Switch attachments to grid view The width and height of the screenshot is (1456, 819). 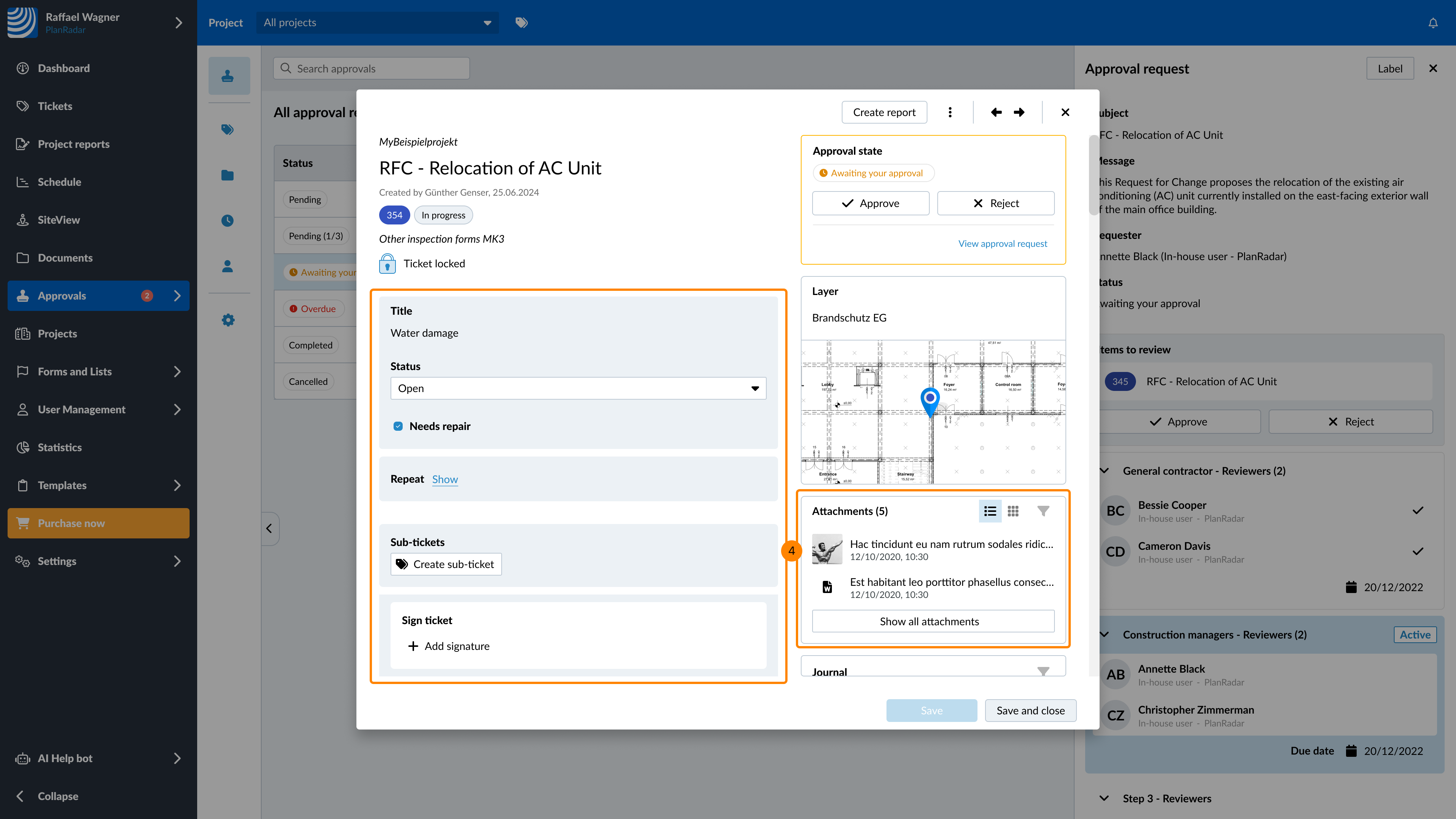(x=1013, y=511)
